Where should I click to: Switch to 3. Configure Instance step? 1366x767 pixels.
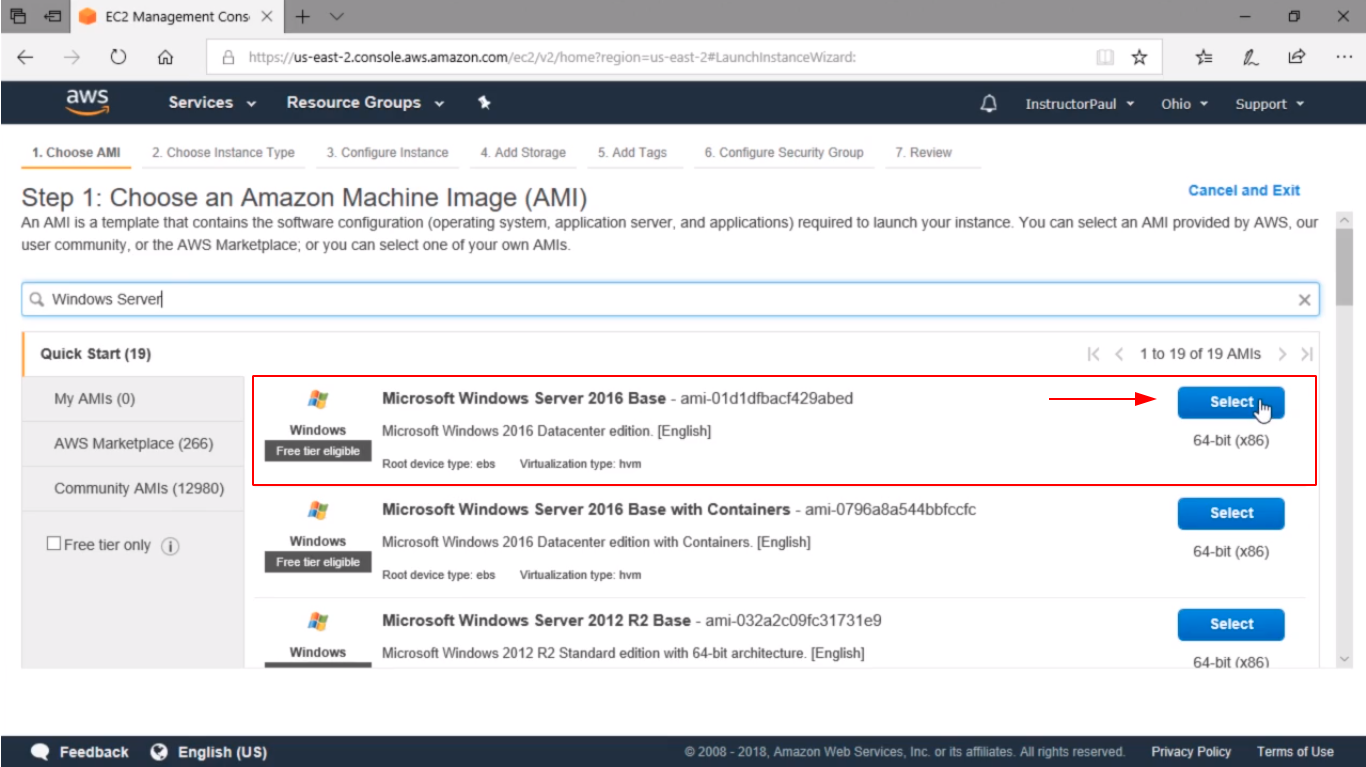click(387, 153)
